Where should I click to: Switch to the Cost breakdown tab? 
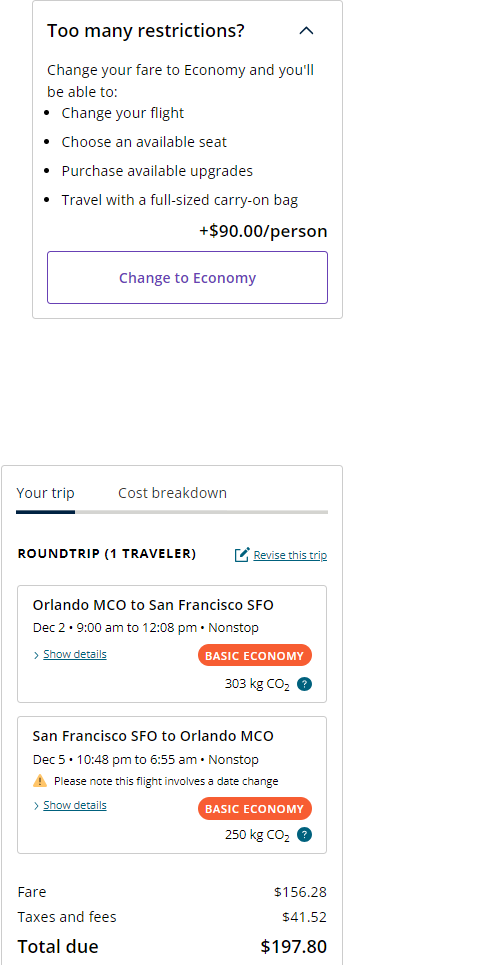[172, 493]
